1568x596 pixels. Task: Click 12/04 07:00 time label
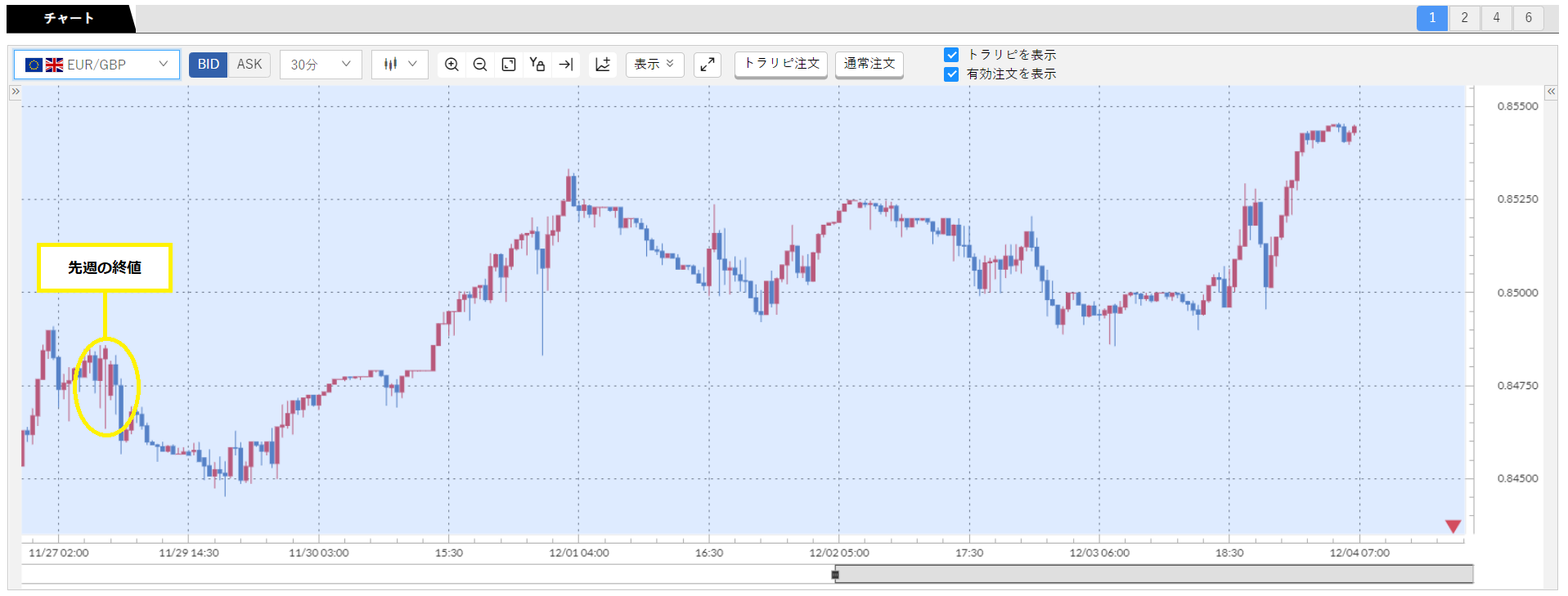(x=1359, y=553)
